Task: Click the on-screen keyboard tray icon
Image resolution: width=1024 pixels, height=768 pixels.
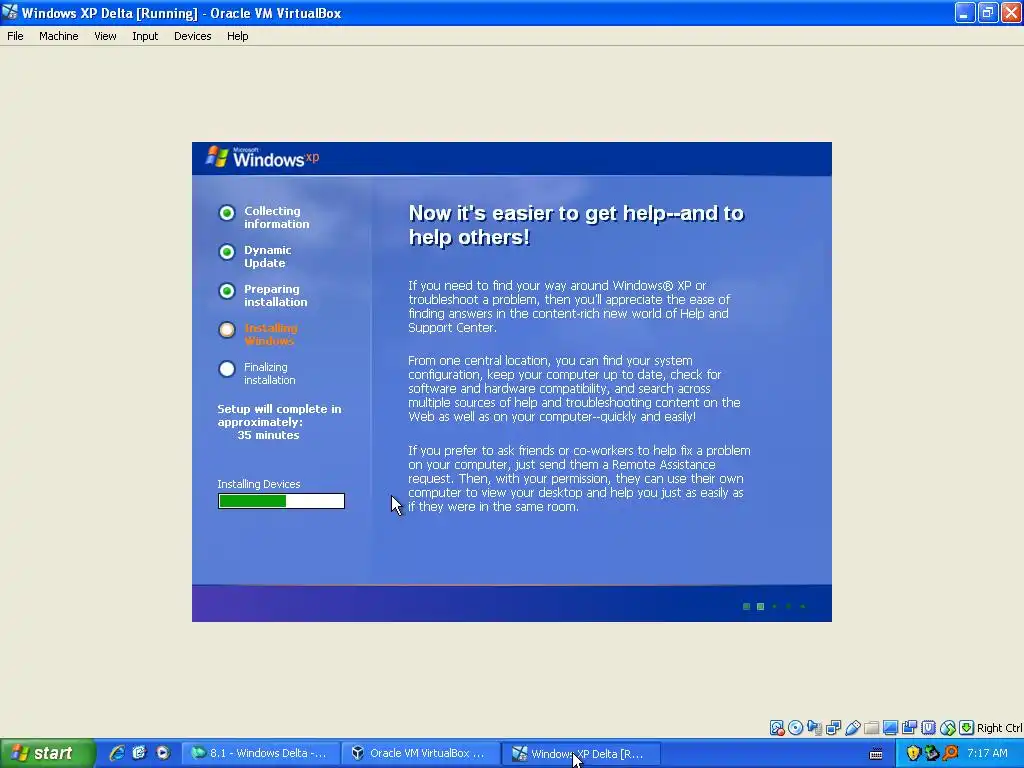Action: click(876, 754)
